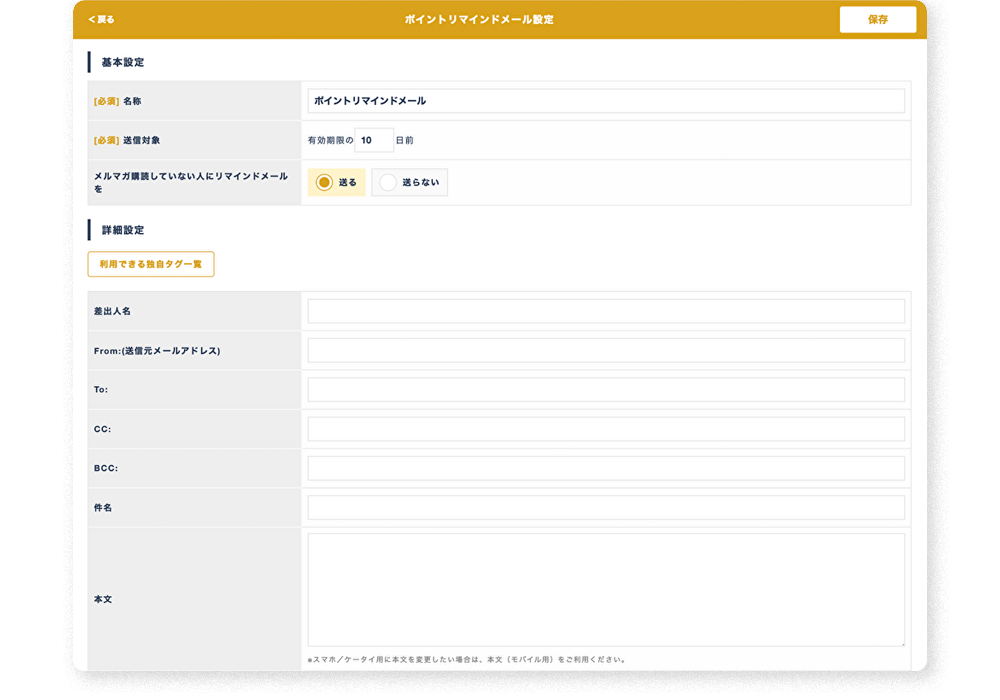Click the mobile body note under 本文
1000x700 pixels.
coord(466,660)
